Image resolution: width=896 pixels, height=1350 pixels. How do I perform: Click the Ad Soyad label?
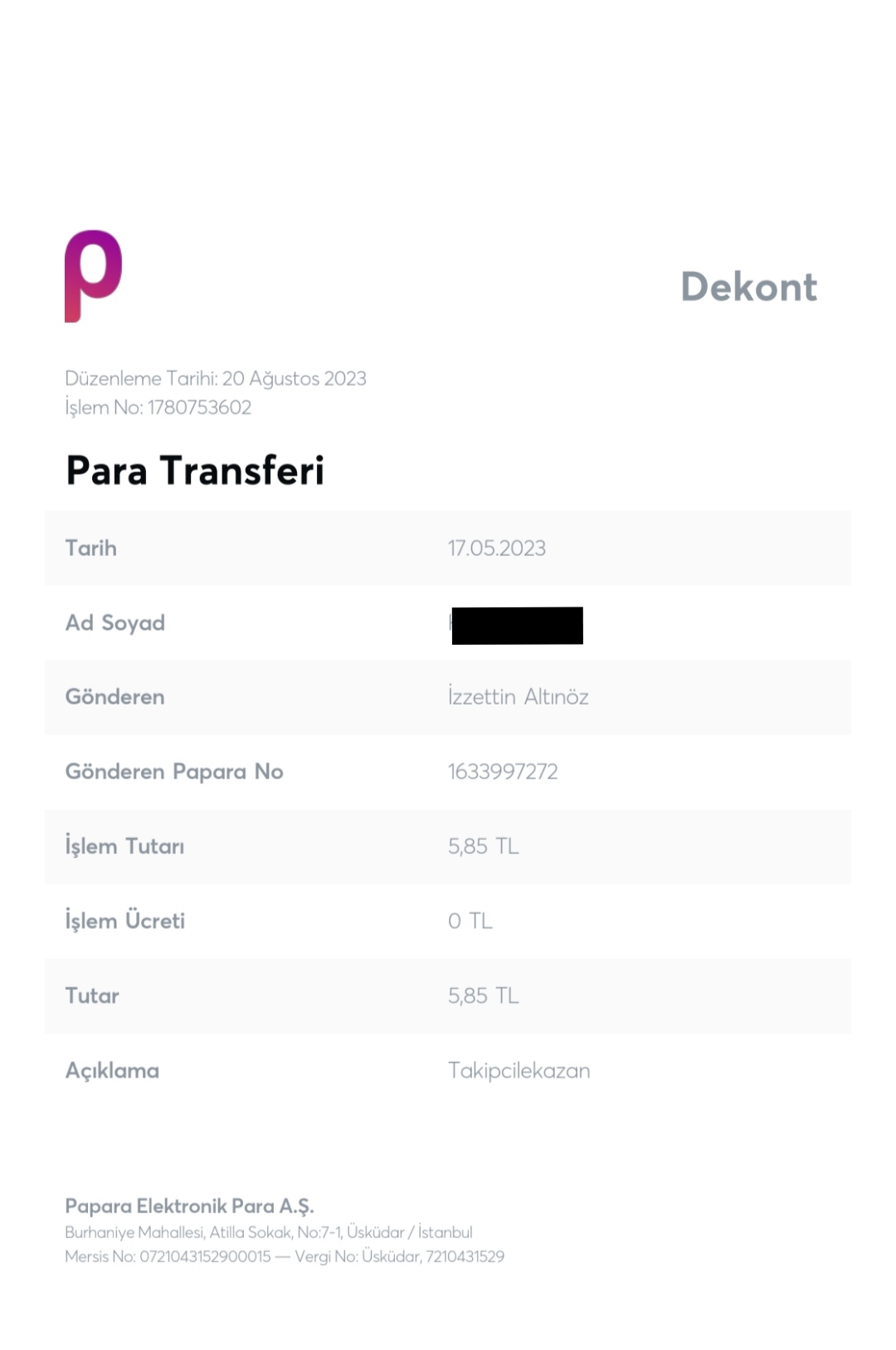115,623
